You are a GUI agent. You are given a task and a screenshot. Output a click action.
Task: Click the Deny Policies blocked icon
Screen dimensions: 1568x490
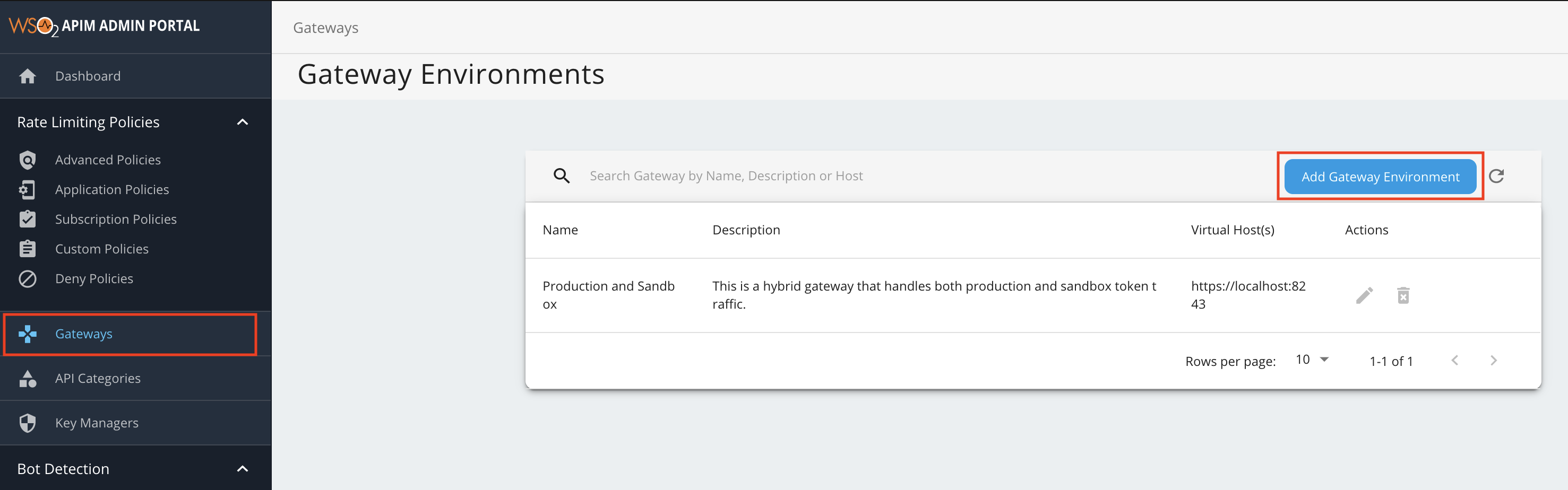click(28, 279)
